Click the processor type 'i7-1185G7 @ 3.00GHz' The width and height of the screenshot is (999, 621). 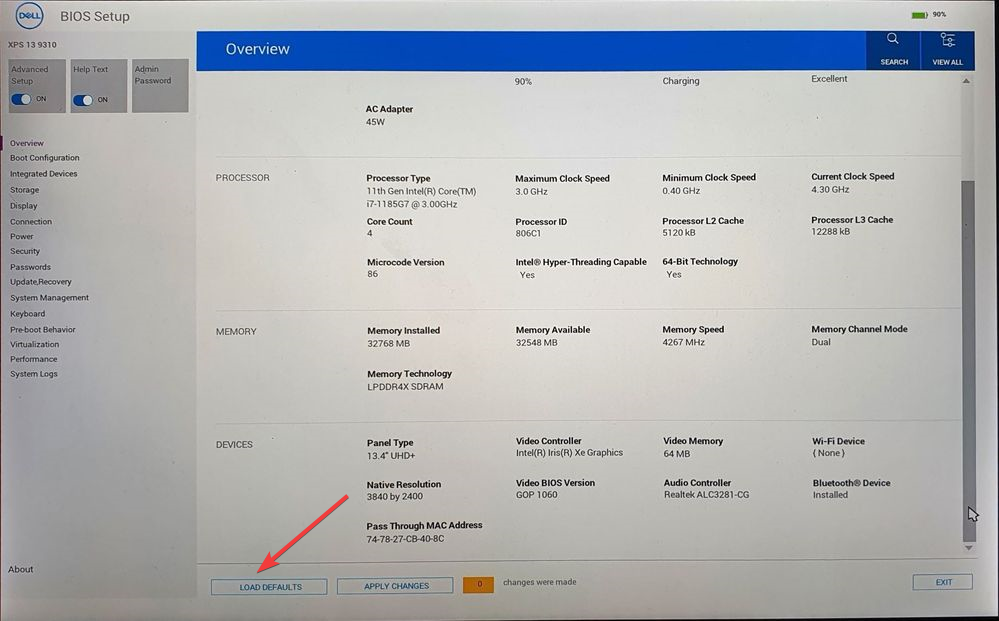coord(412,204)
